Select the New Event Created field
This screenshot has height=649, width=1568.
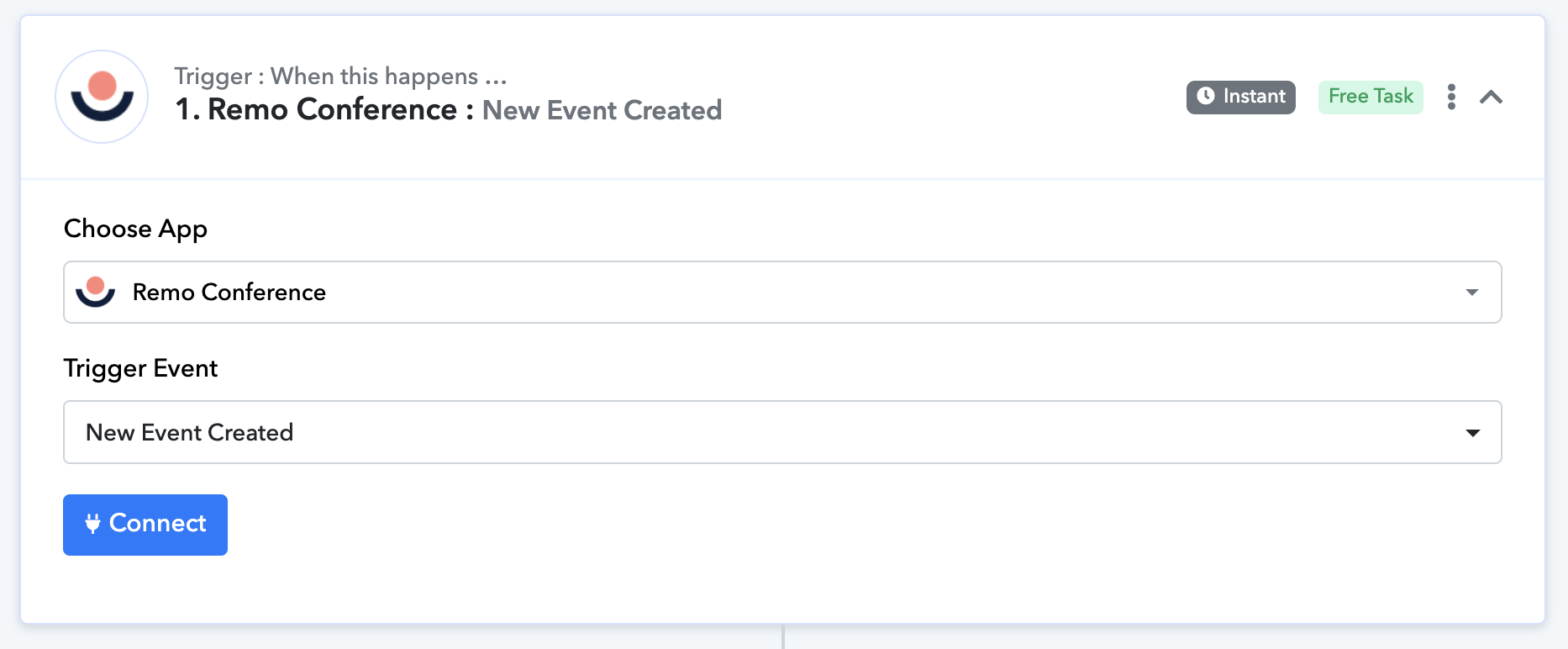(x=756, y=432)
